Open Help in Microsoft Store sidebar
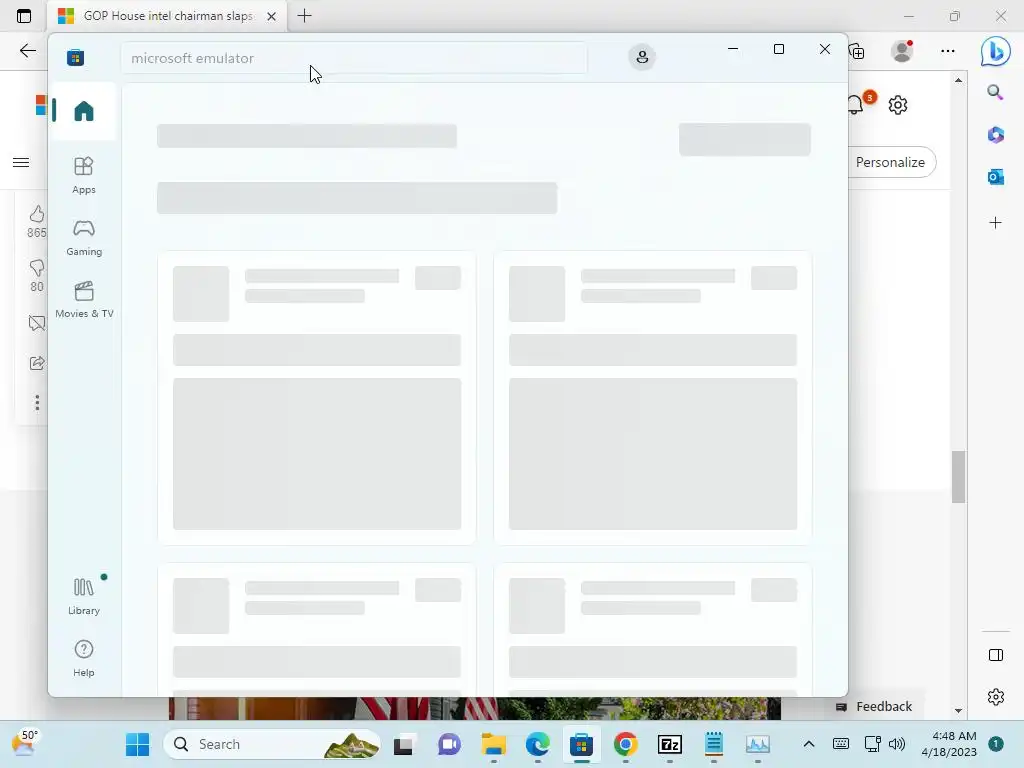 tap(84, 658)
